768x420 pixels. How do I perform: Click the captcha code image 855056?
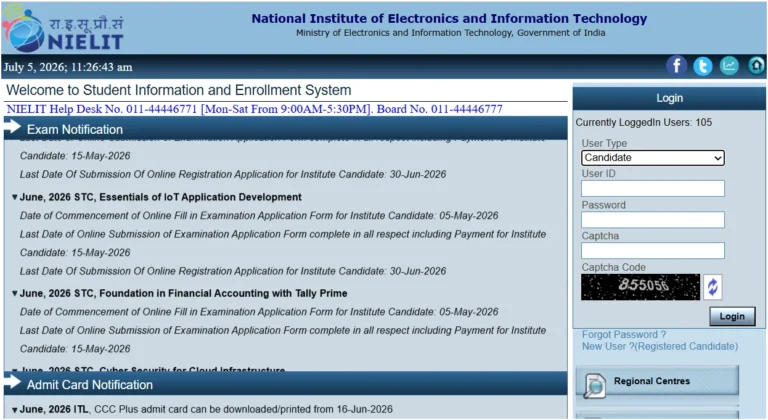[x=641, y=287]
